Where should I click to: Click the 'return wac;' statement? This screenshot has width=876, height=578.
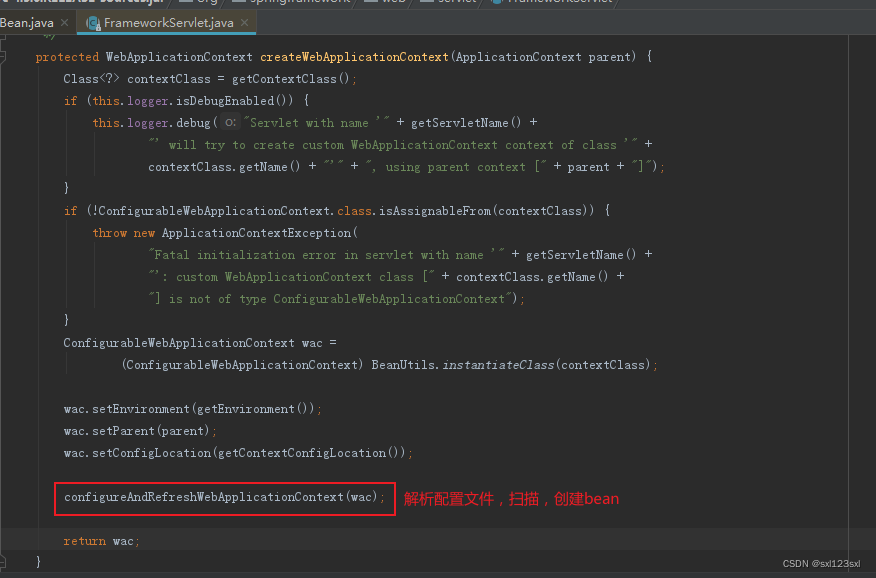click(x=102, y=541)
